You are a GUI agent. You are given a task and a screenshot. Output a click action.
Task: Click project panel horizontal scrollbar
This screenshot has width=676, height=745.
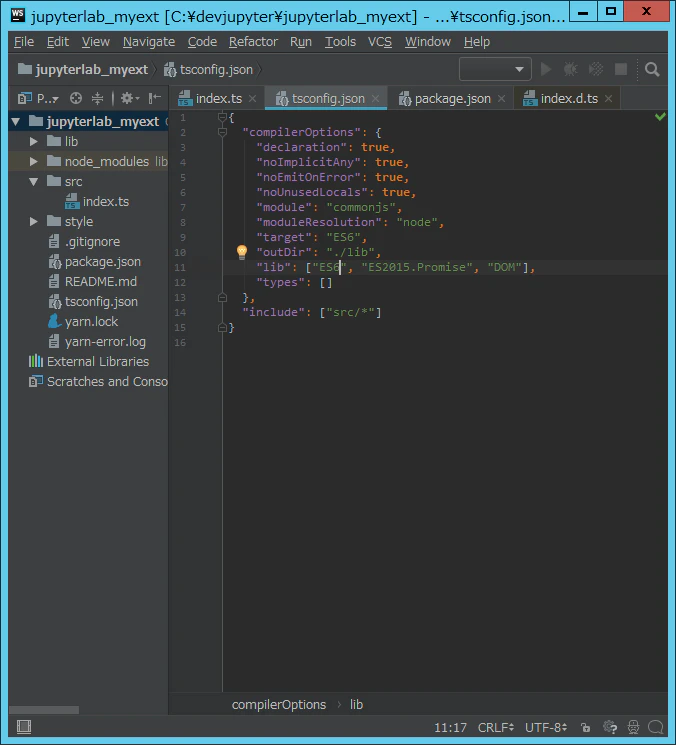(44, 710)
